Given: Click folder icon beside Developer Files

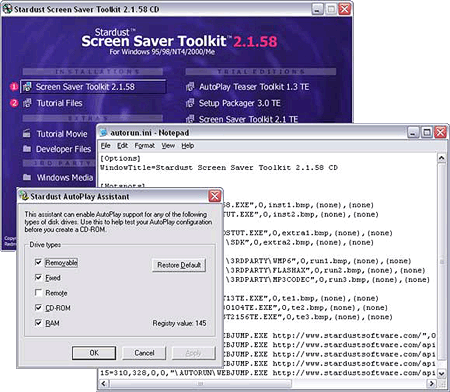Looking at the screenshot, I should click(27, 148).
